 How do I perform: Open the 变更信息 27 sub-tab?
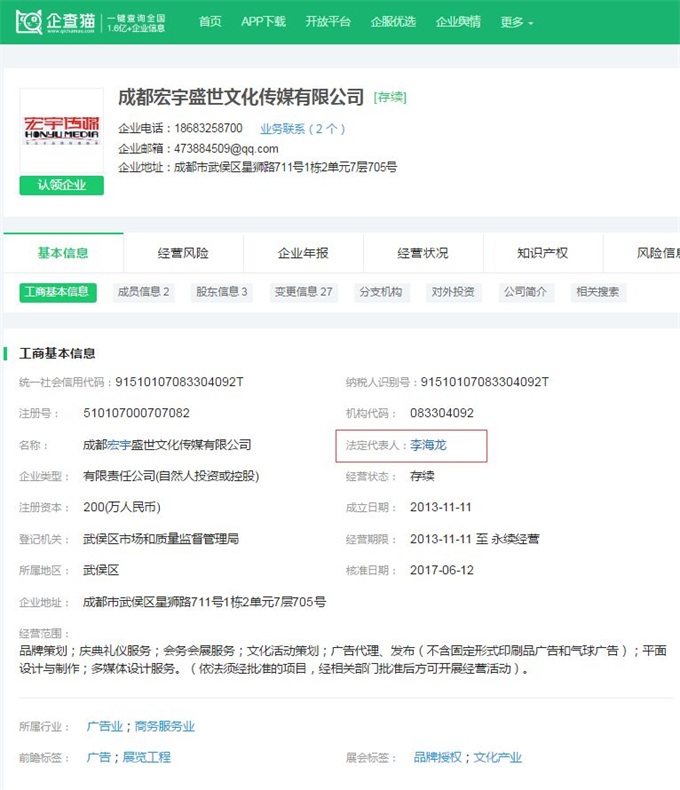pyautogui.click(x=303, y=292)
